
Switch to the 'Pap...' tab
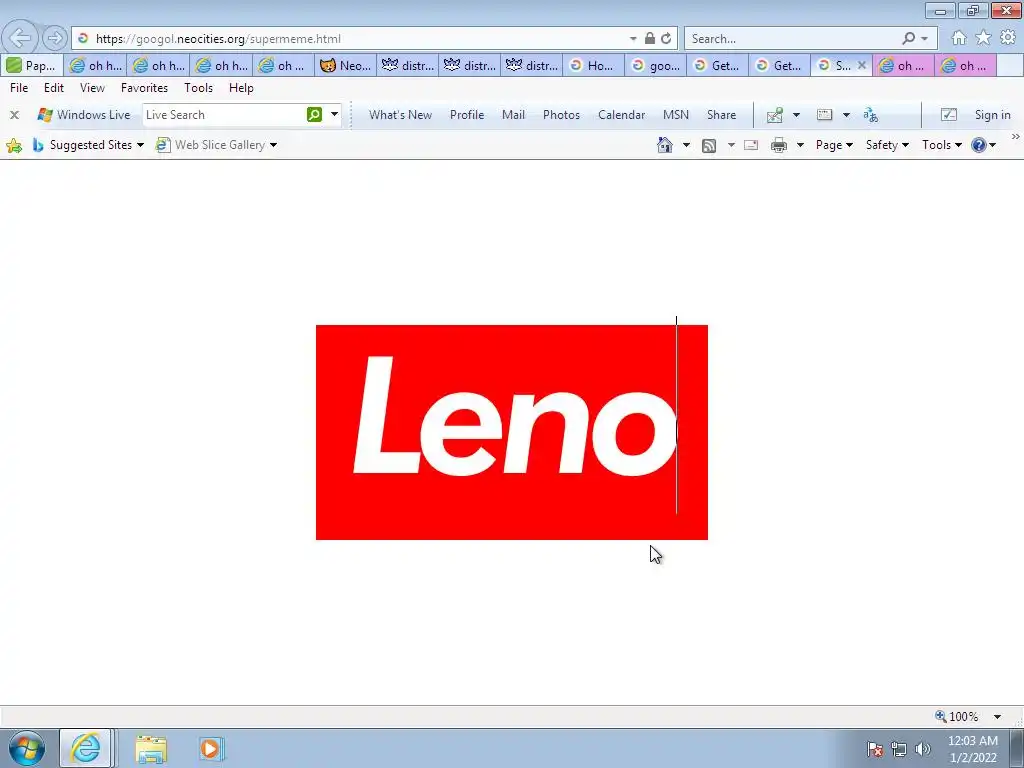click(32, 65)
